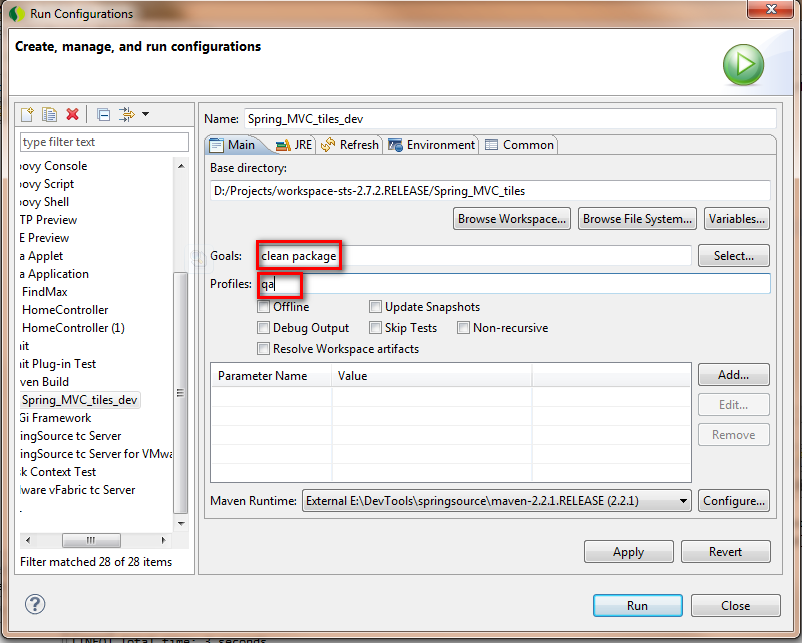Open the Refresh tab
802x643 pixels.
[350, 145]
